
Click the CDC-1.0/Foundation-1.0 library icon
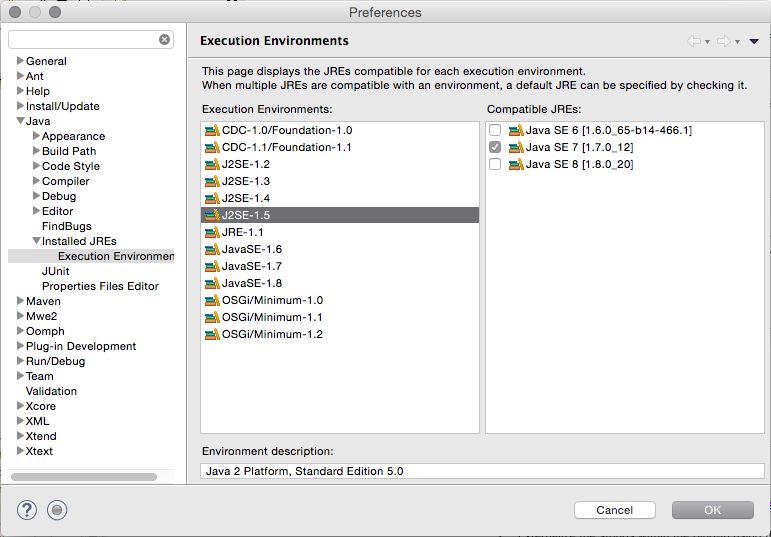(212, 130)
